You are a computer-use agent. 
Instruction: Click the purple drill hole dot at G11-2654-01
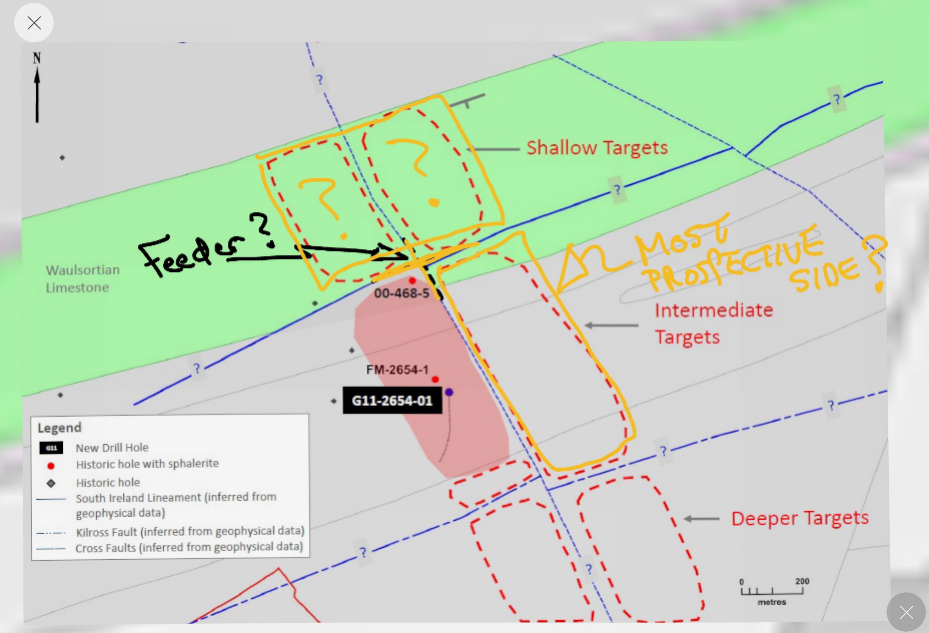point(449,392)
